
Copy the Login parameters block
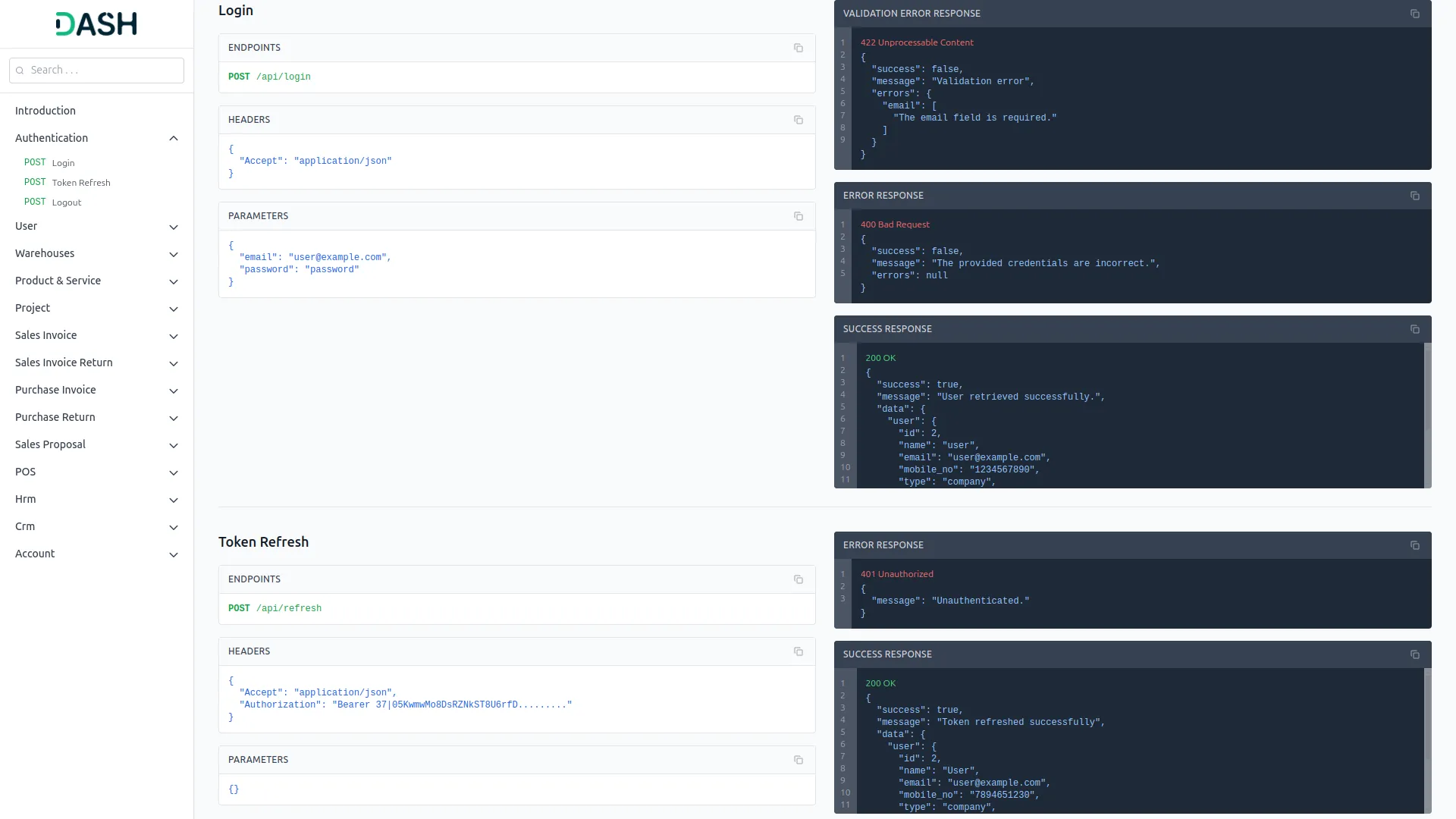(799, 216)
